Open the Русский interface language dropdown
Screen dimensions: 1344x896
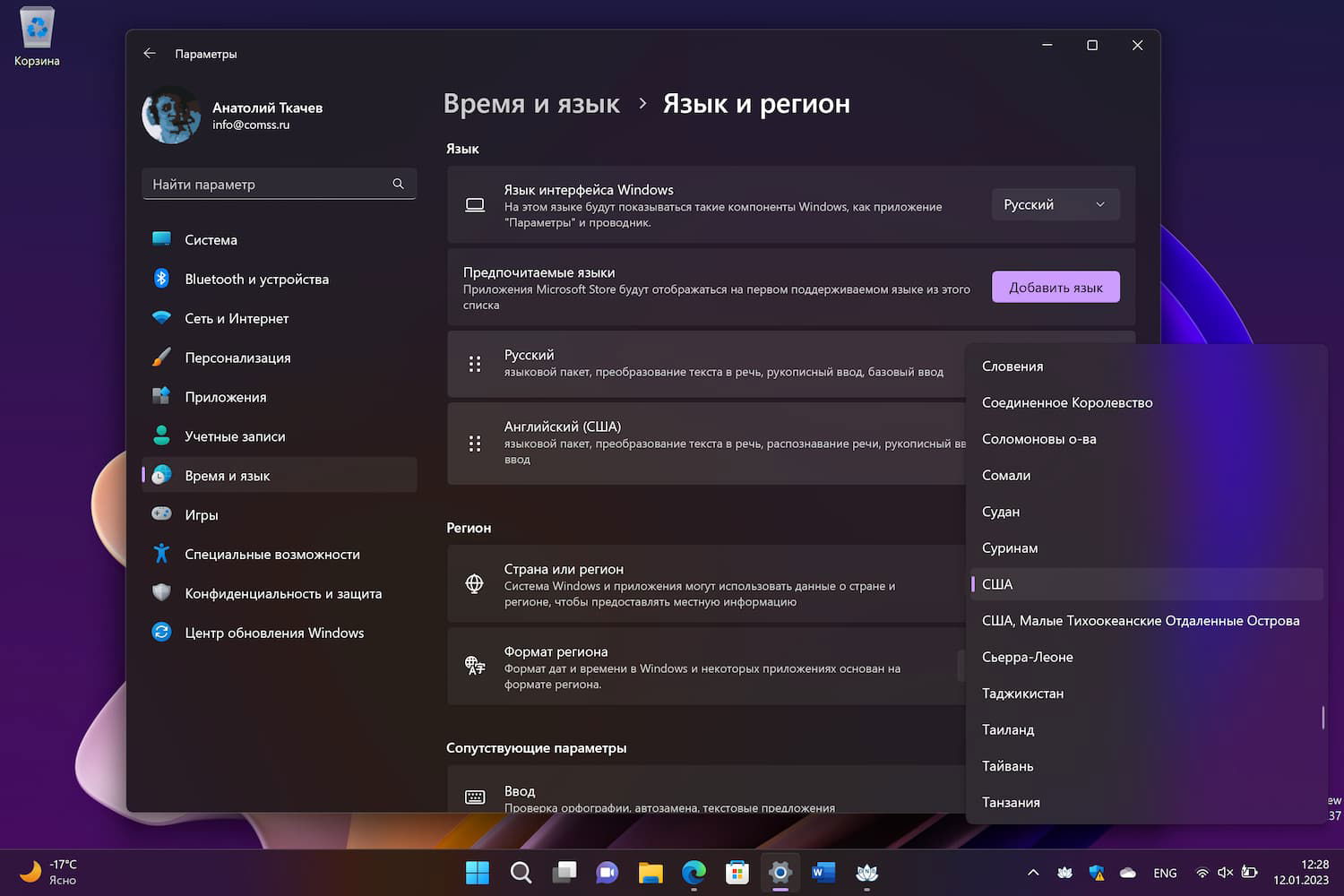(x=1055, y=204)
